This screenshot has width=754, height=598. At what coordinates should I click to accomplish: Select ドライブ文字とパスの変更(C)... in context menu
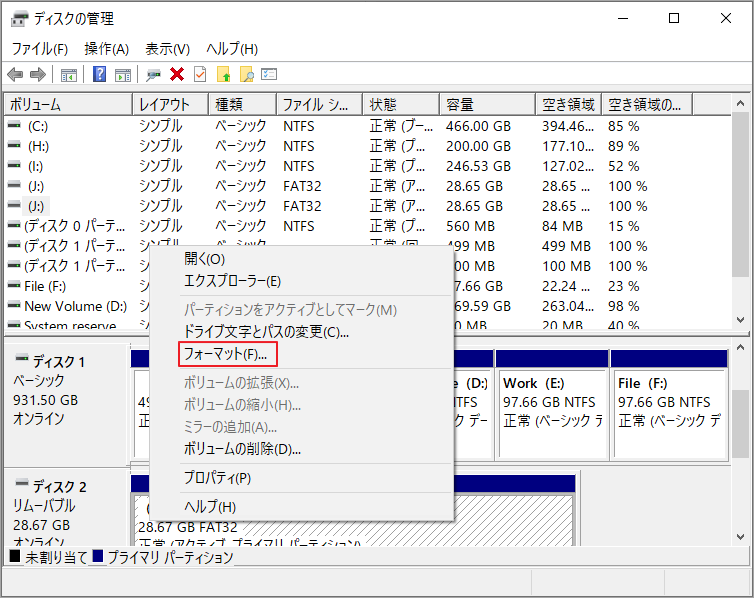tap(302, 332)
